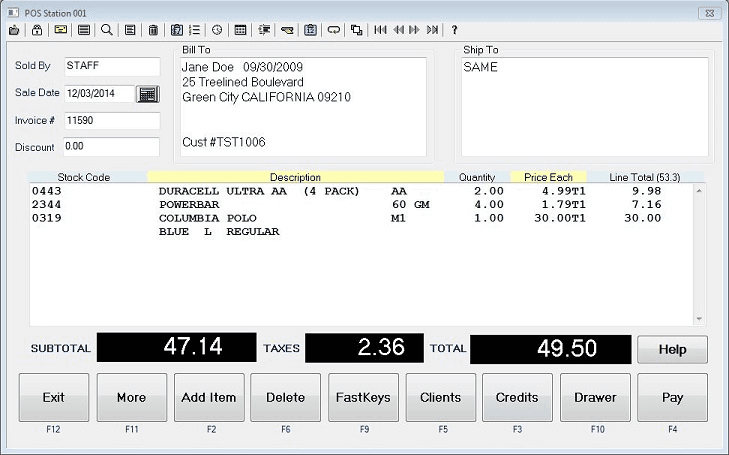Screen dimensions: 729x455
Task: Open the FastKeys panel
Action: pyautogui.click(x=363, y=398)
